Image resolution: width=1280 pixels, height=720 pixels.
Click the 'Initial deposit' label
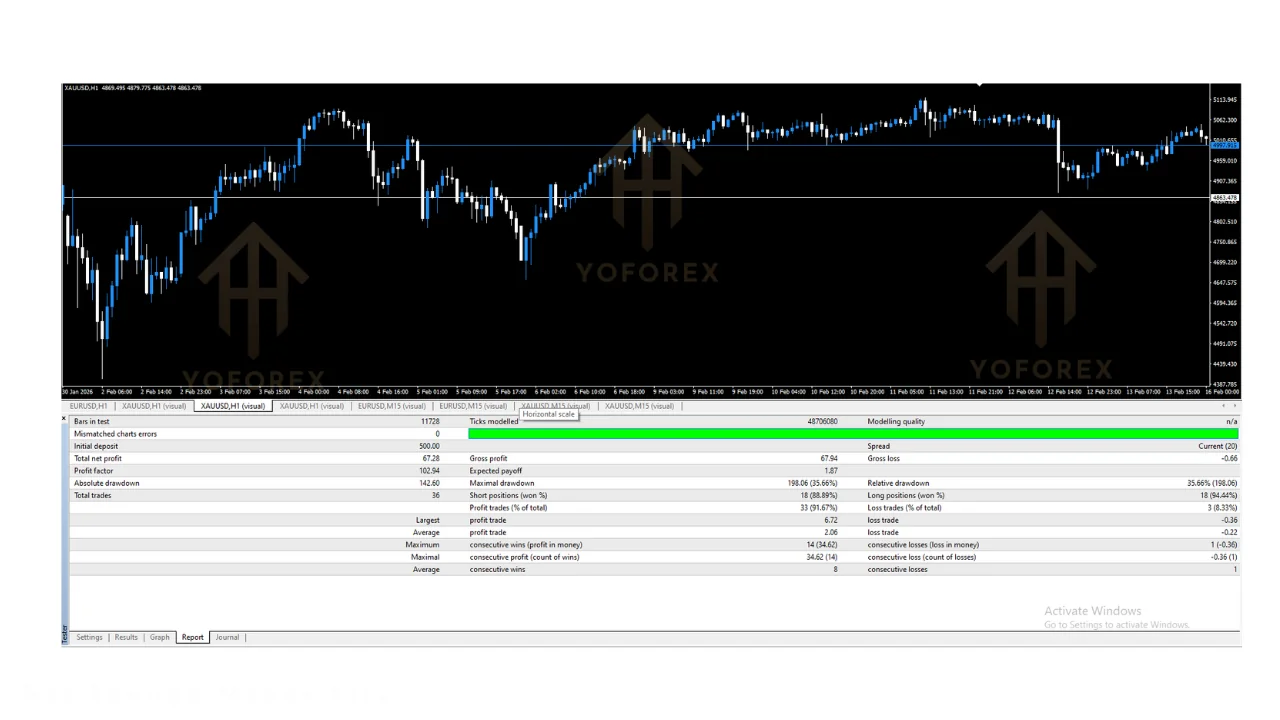96,446
